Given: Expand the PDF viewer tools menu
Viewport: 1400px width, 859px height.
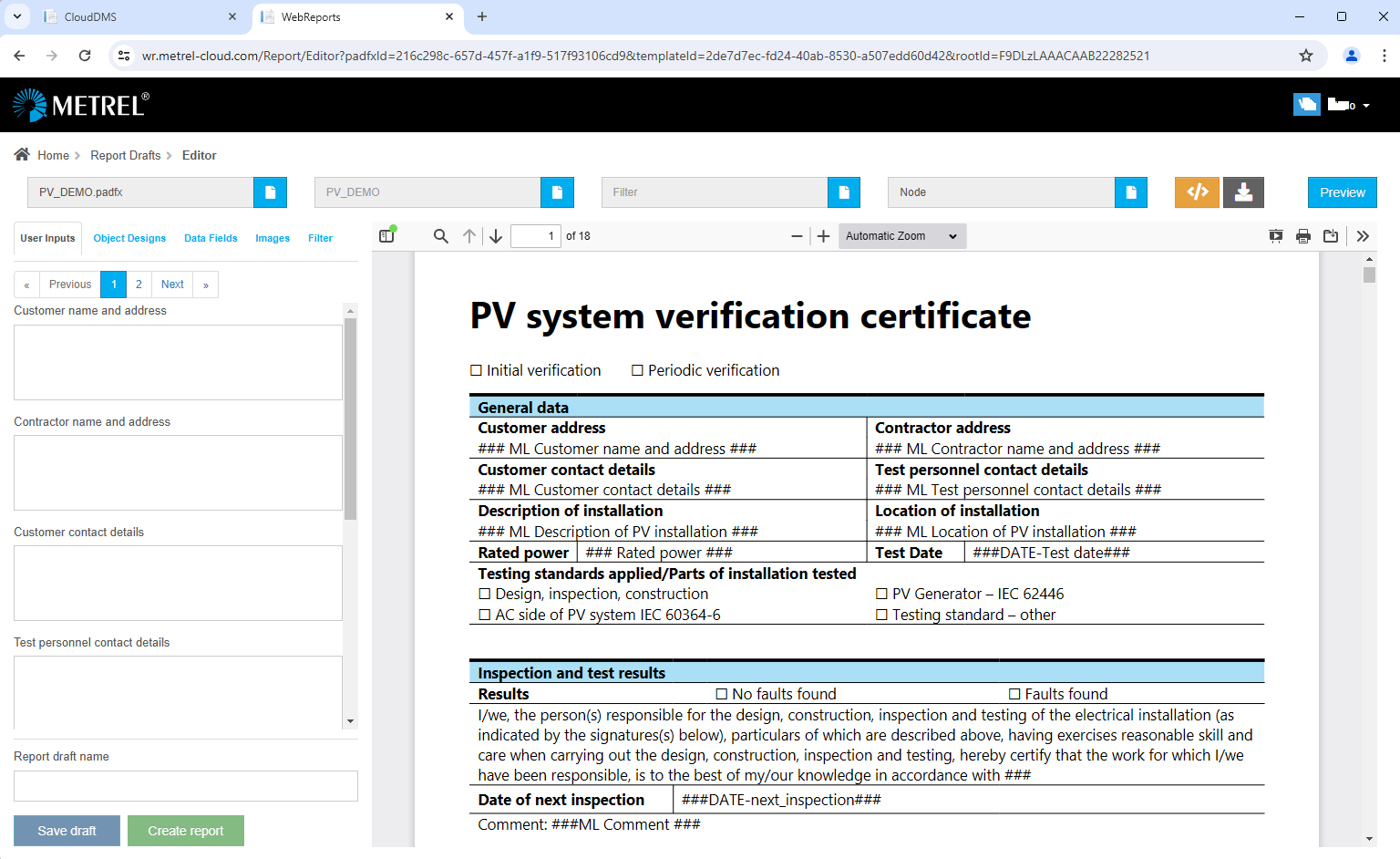Looking at the screenshot, I should pyautogui.click(x=1363, y=236).
